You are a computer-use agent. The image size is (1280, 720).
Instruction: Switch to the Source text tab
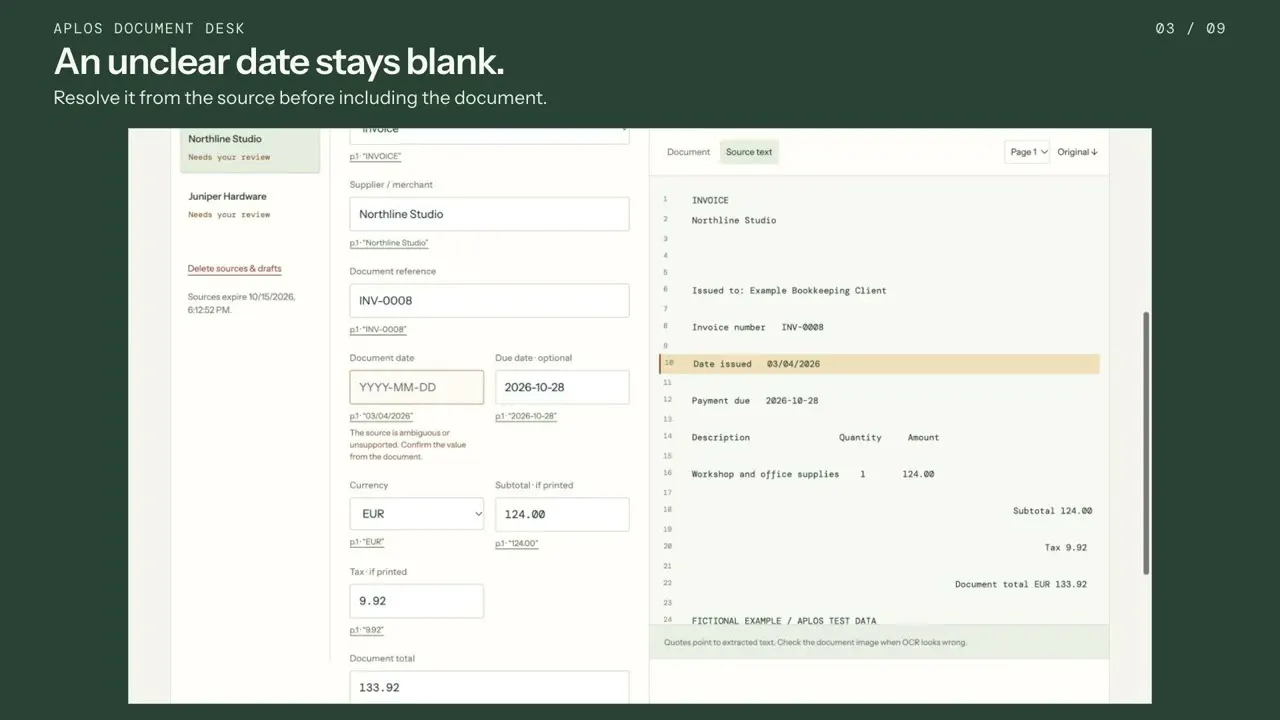[749, 152]
